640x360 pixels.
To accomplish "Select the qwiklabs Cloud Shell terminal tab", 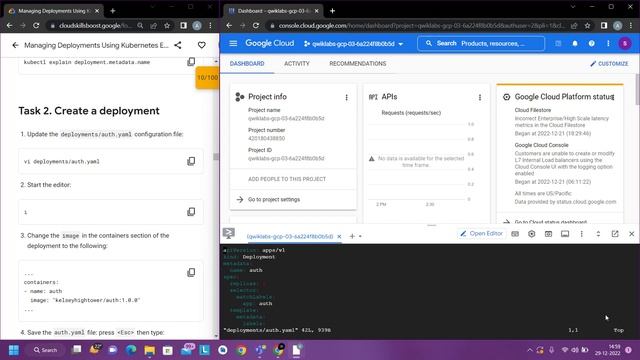I will (290, 236).
